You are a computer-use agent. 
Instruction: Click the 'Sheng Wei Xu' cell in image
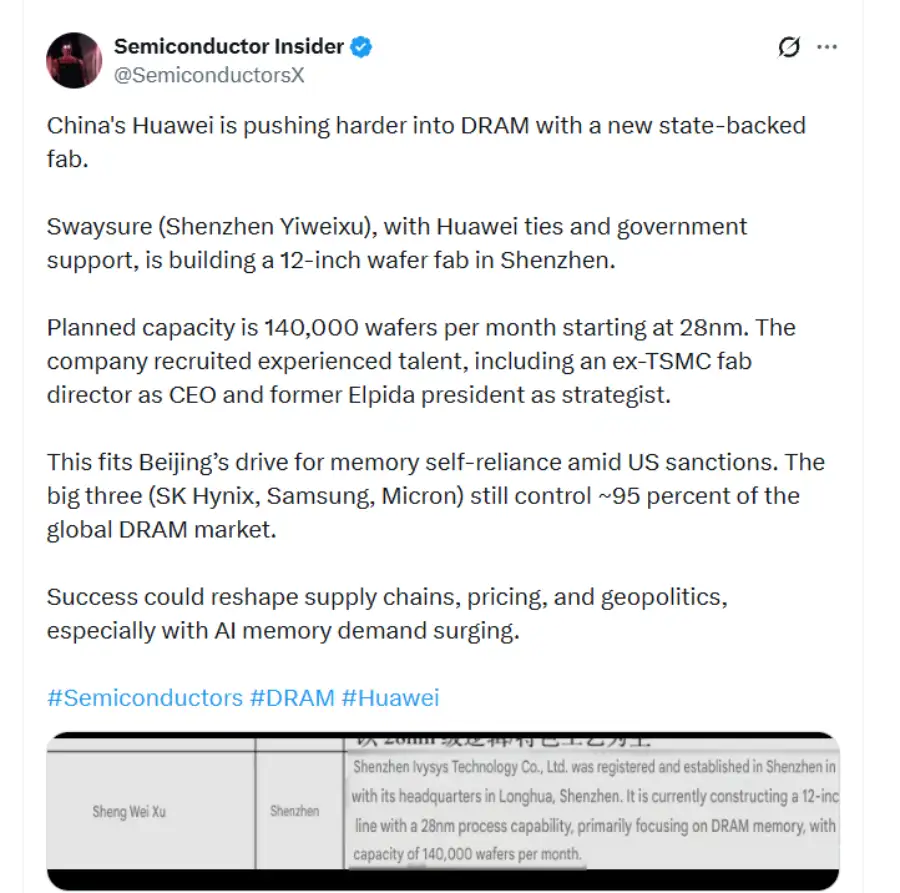coord(129,812)
